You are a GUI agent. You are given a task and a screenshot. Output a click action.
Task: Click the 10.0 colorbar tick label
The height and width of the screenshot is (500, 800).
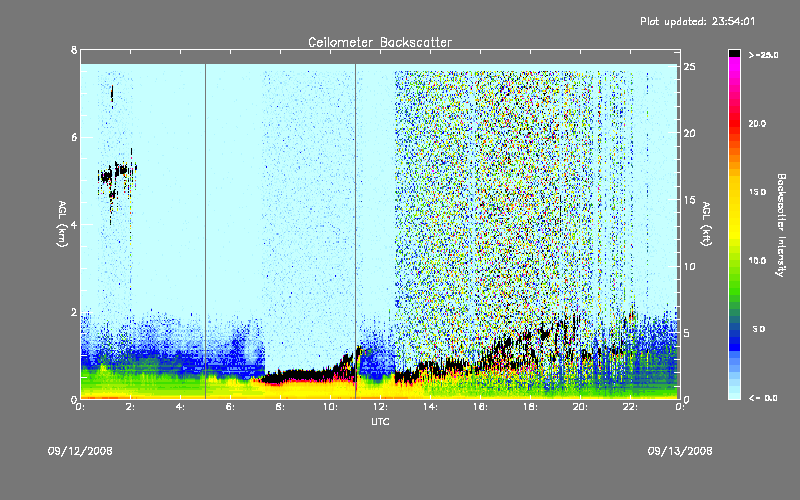click(x=757, y=261)
